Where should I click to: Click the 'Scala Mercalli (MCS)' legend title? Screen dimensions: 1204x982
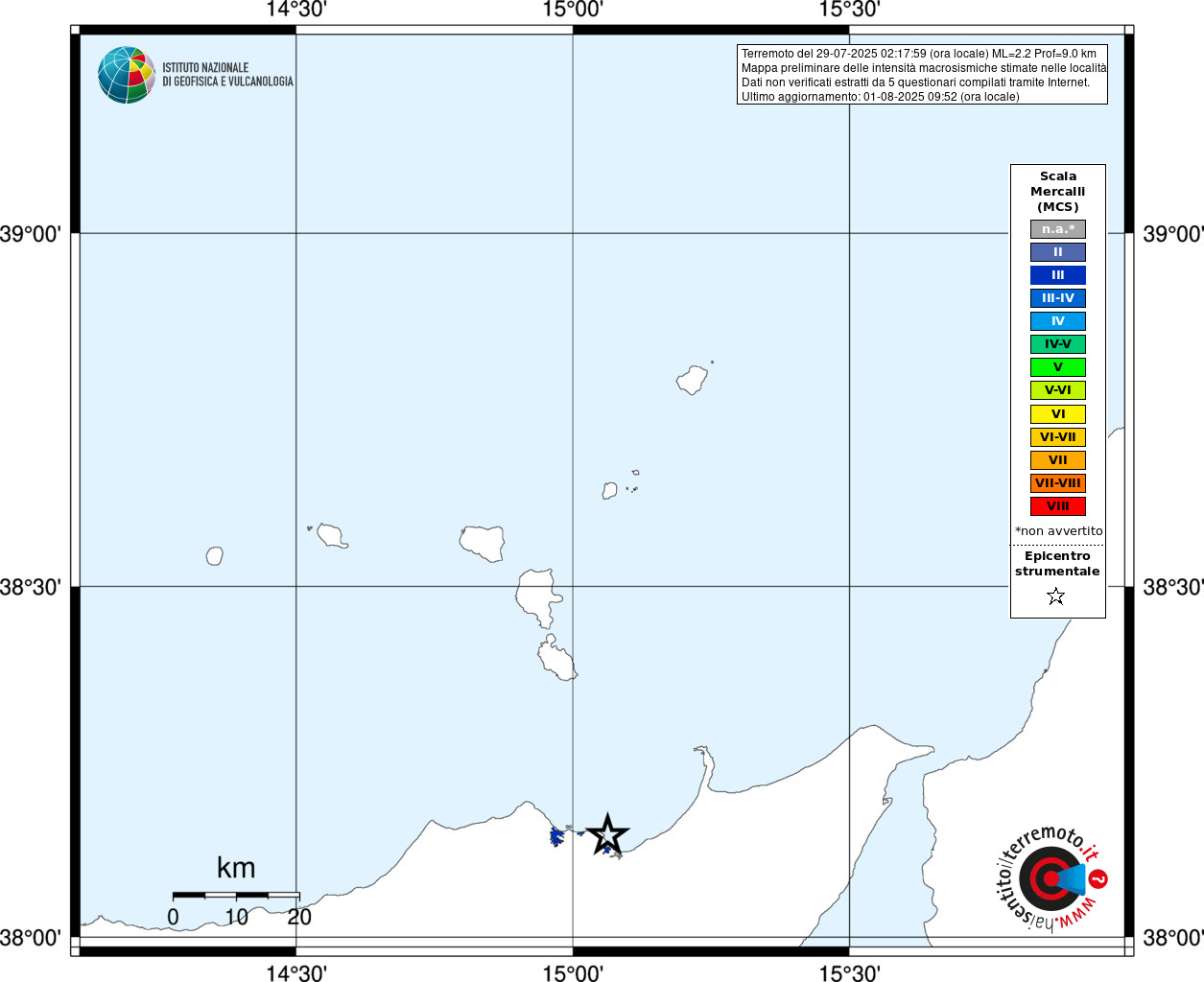pos(1058,192)
